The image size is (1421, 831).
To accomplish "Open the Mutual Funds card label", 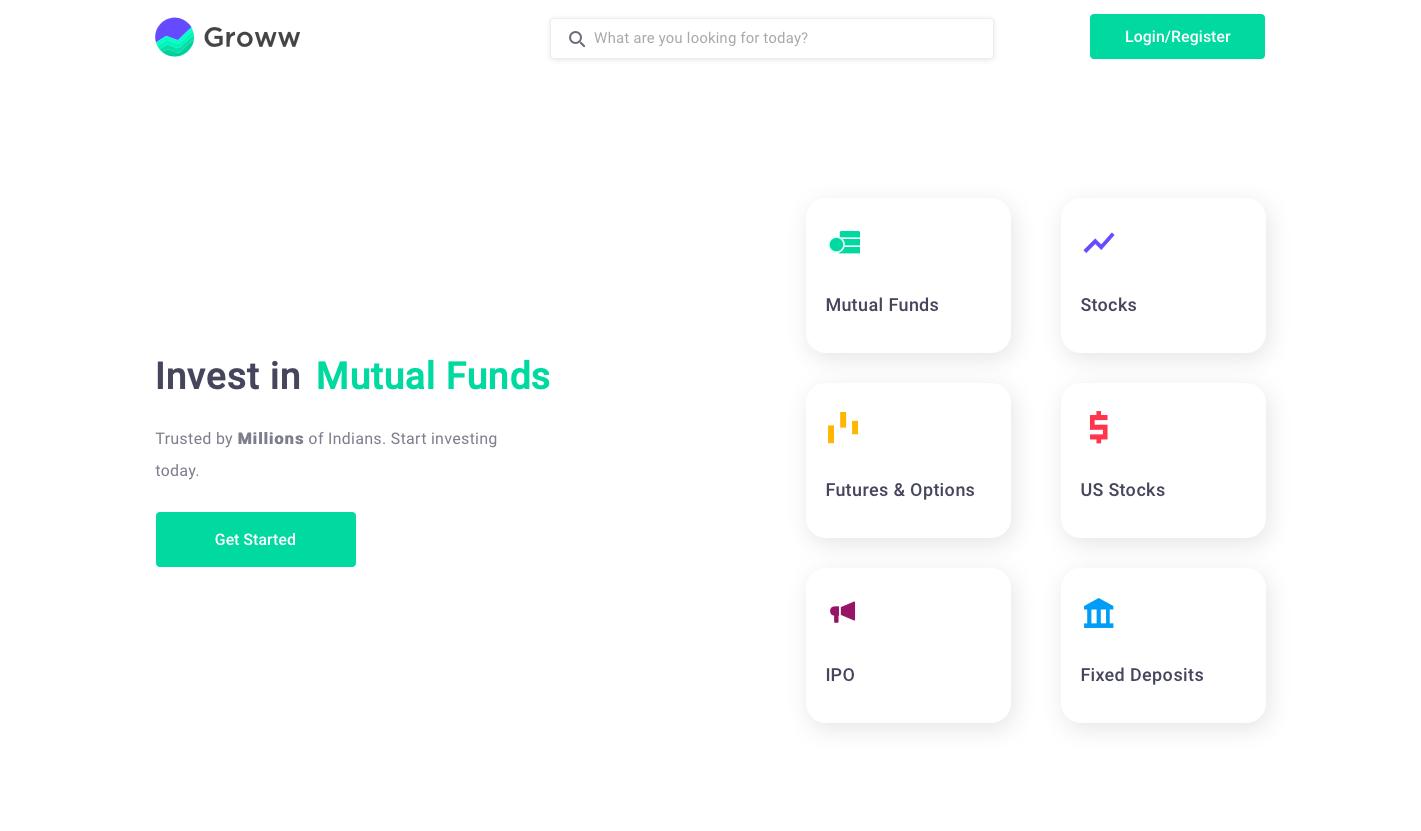I will [882, 305].
